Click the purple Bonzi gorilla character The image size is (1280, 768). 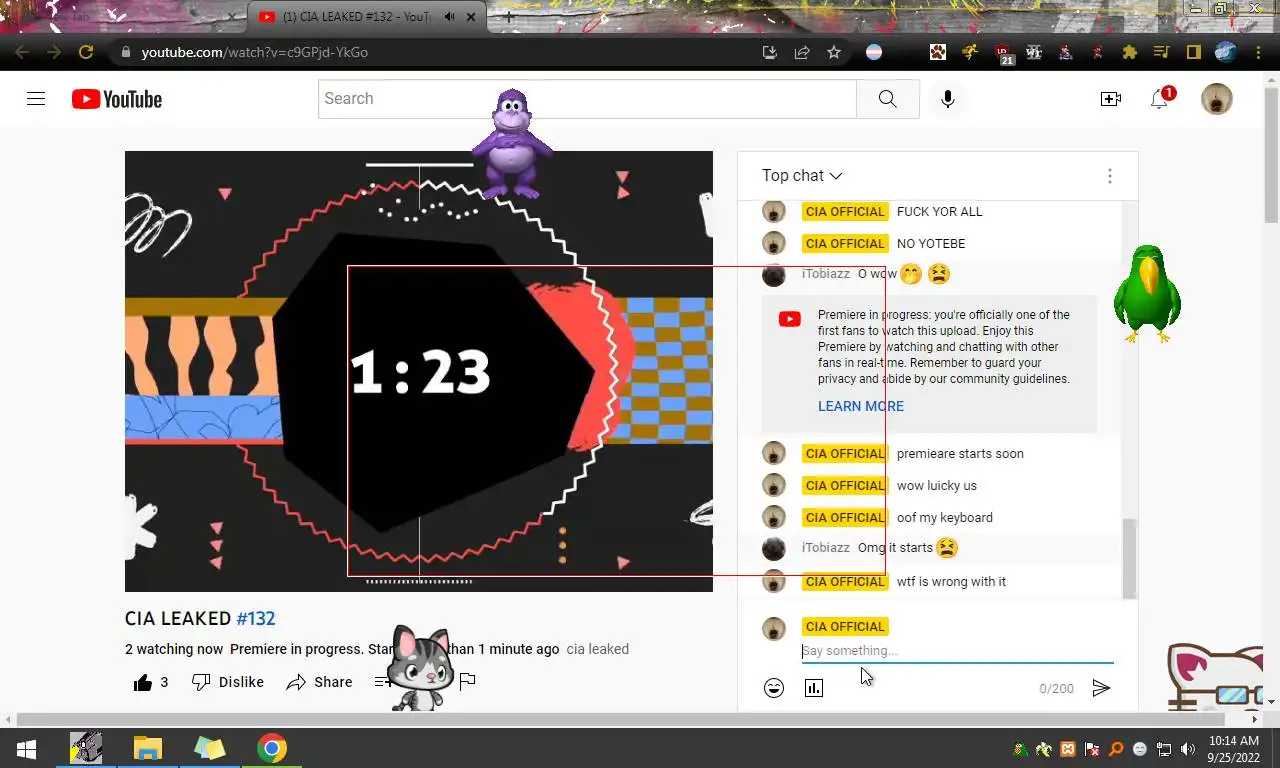(x=512, y=143)
